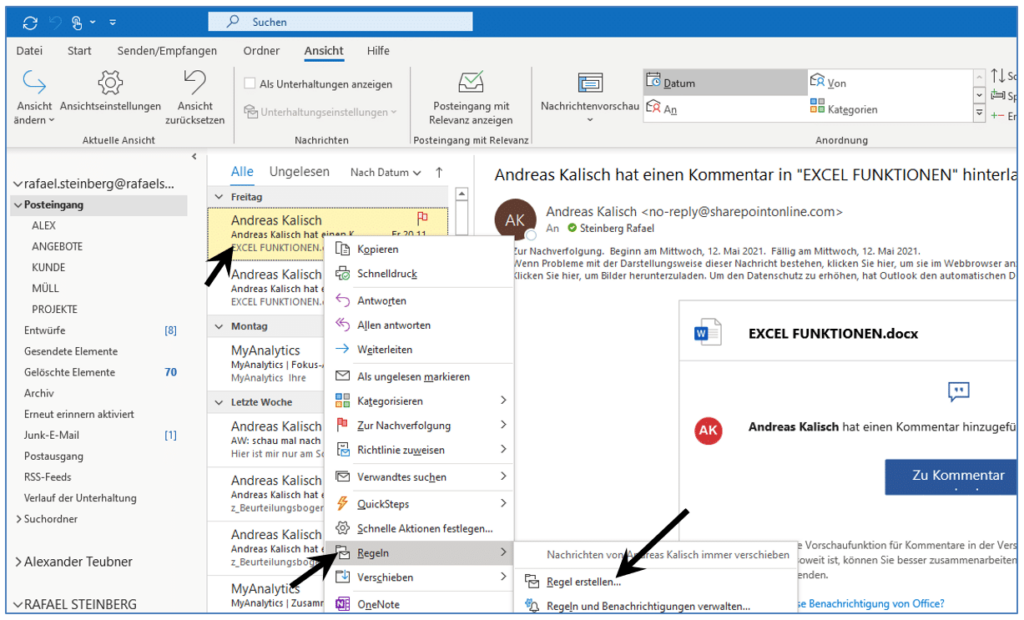
Task: Click the Undo icon in quick access toolbar
Action: click(55, 23)
